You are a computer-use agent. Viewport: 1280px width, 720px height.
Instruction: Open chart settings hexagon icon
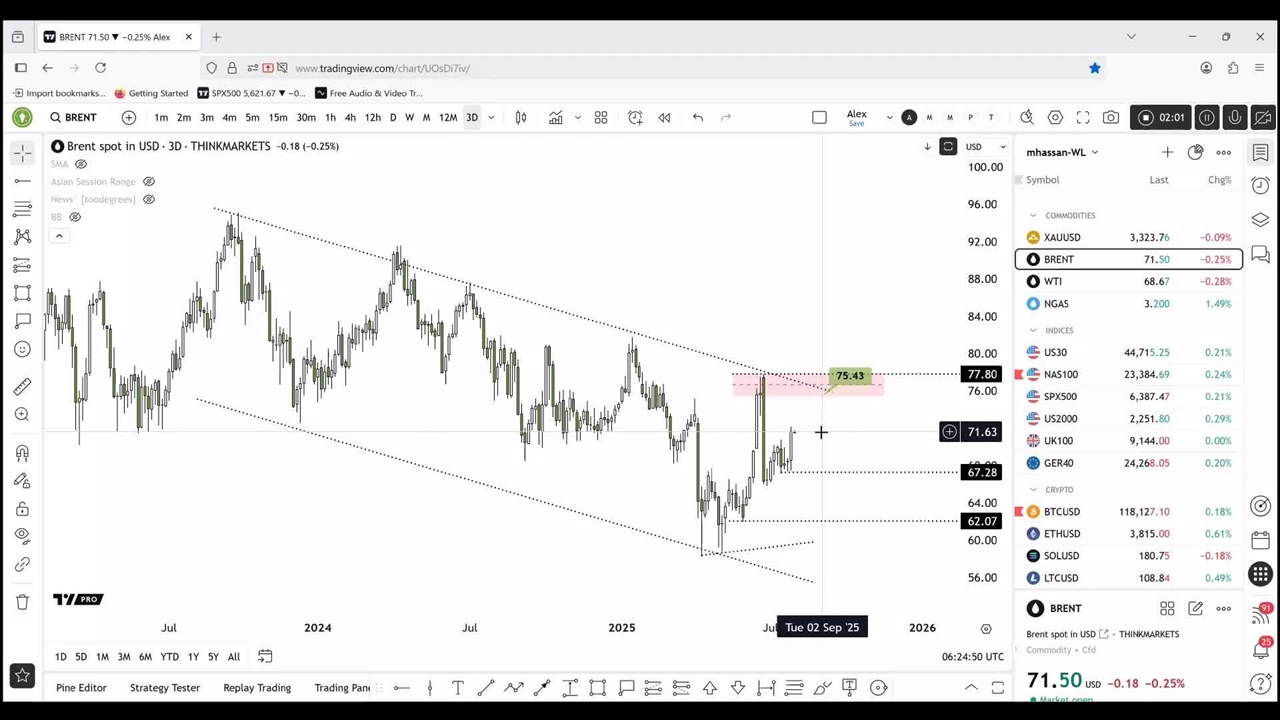tap(1055, 118)
